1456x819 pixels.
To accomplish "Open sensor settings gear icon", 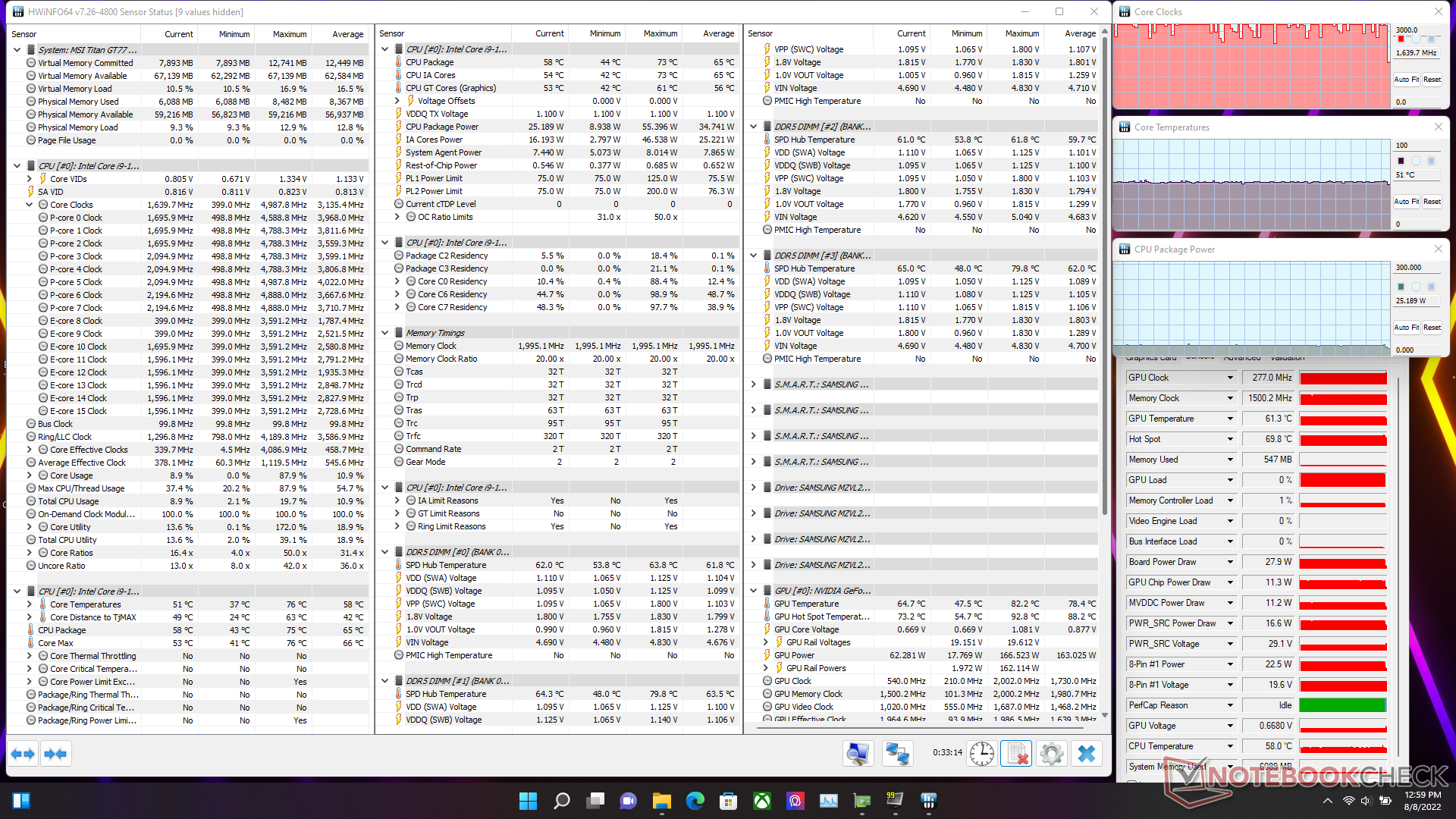I will (1051, 754).
